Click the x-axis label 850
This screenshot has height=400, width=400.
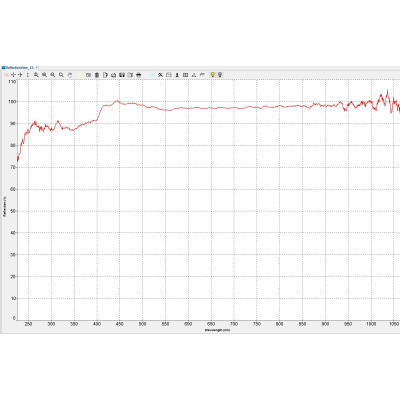coord(302,324)
